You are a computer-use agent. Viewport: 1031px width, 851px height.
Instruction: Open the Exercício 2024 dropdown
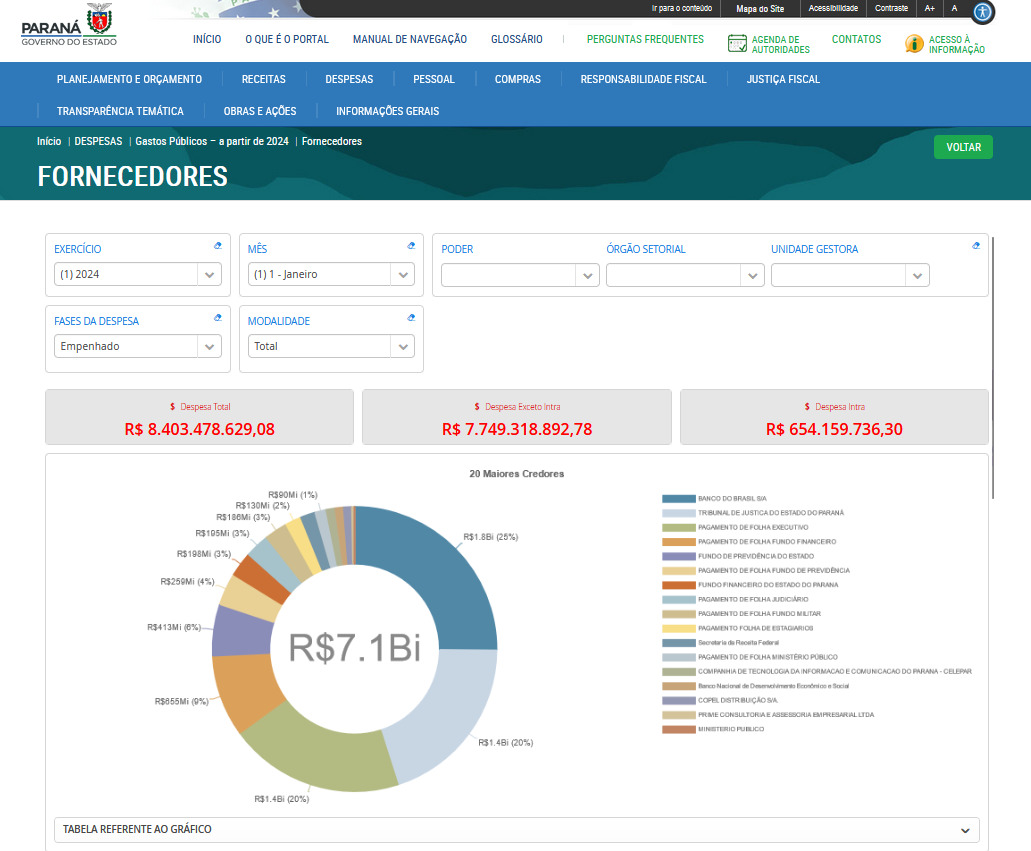137,274
